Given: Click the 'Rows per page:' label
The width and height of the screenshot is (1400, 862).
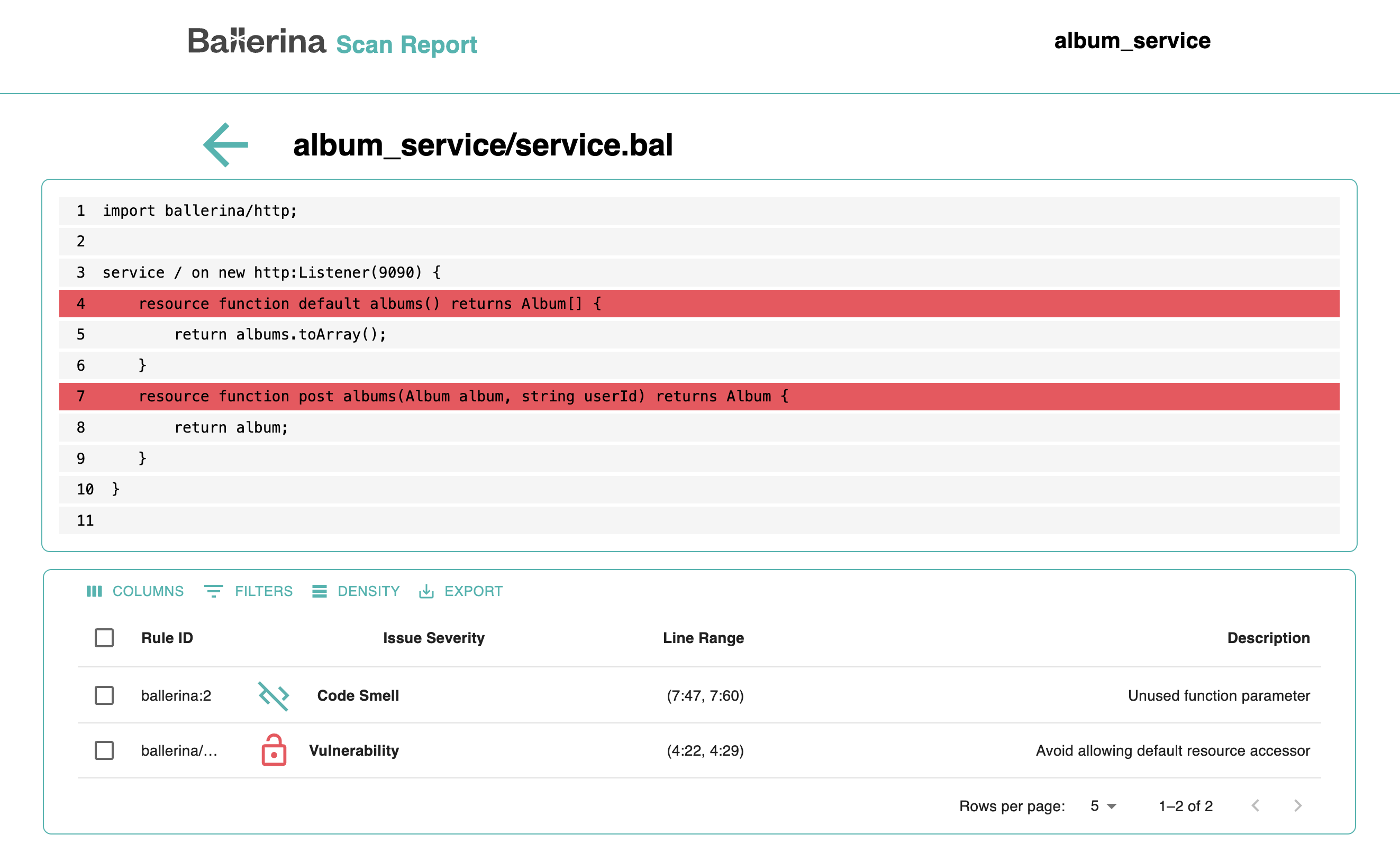Looking at the screenshot, I should coord(1012,805).
